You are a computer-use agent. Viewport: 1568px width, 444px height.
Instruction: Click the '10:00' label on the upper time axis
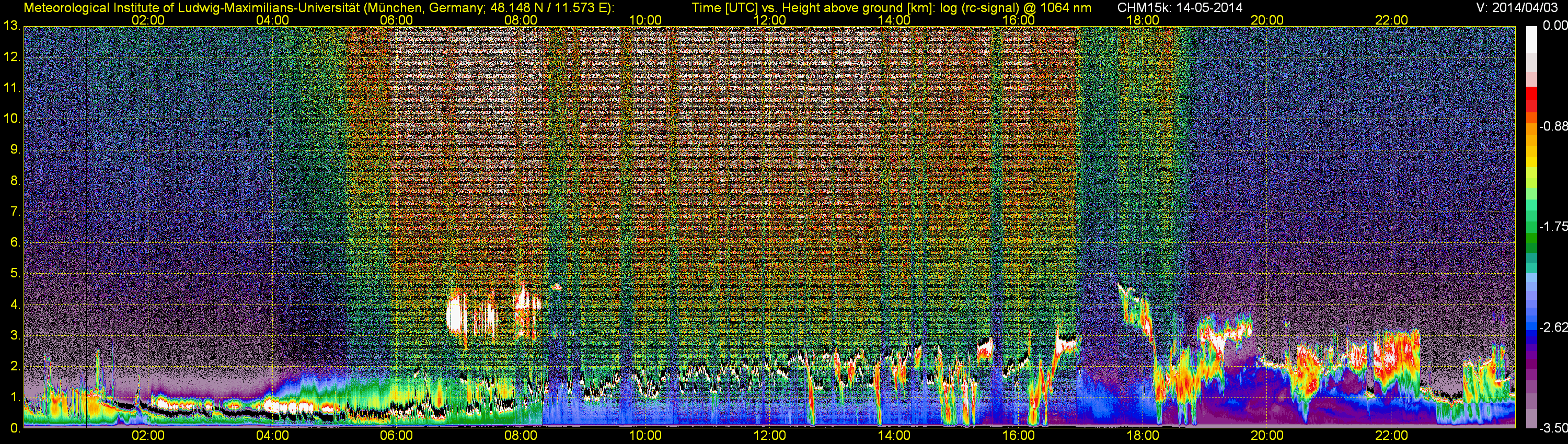pos(645,20)
